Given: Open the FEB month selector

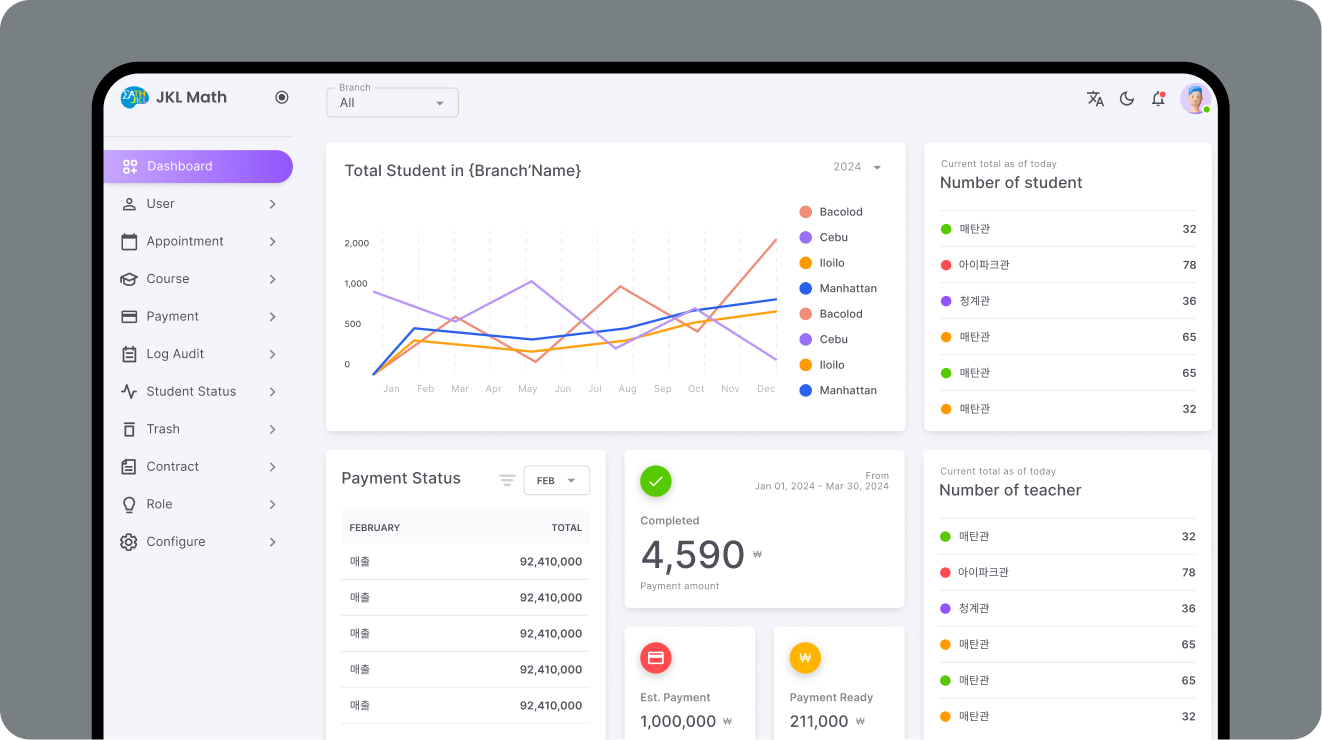Looking at the screenshot, I should 556,480.
